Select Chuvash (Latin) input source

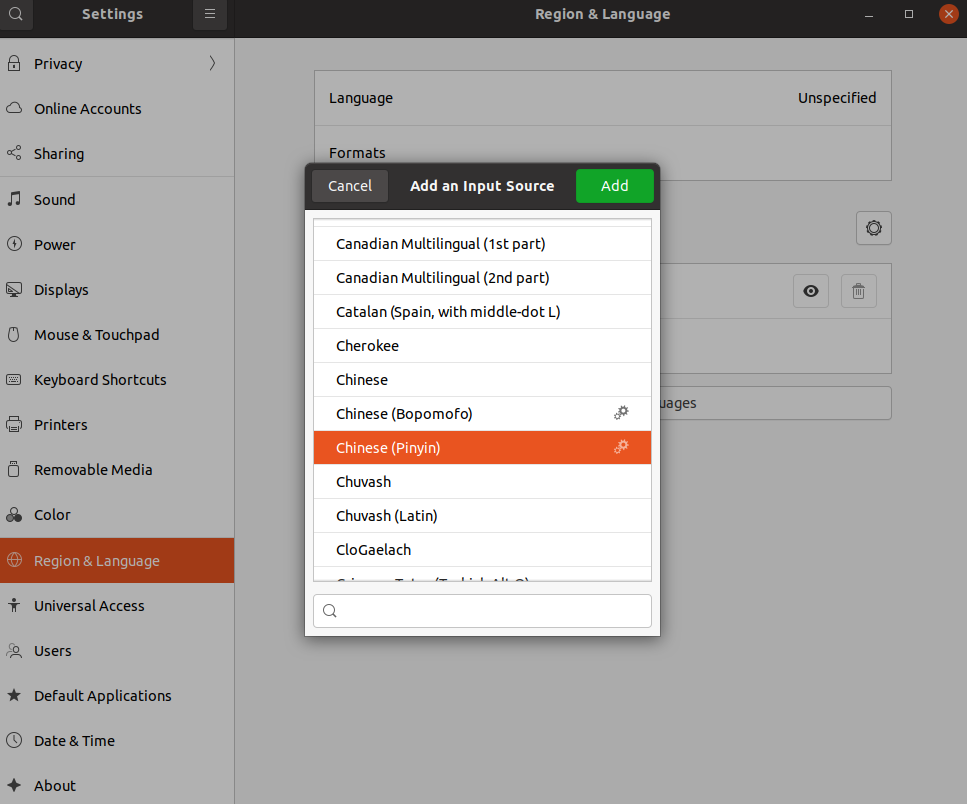click(x=482, y=515)
